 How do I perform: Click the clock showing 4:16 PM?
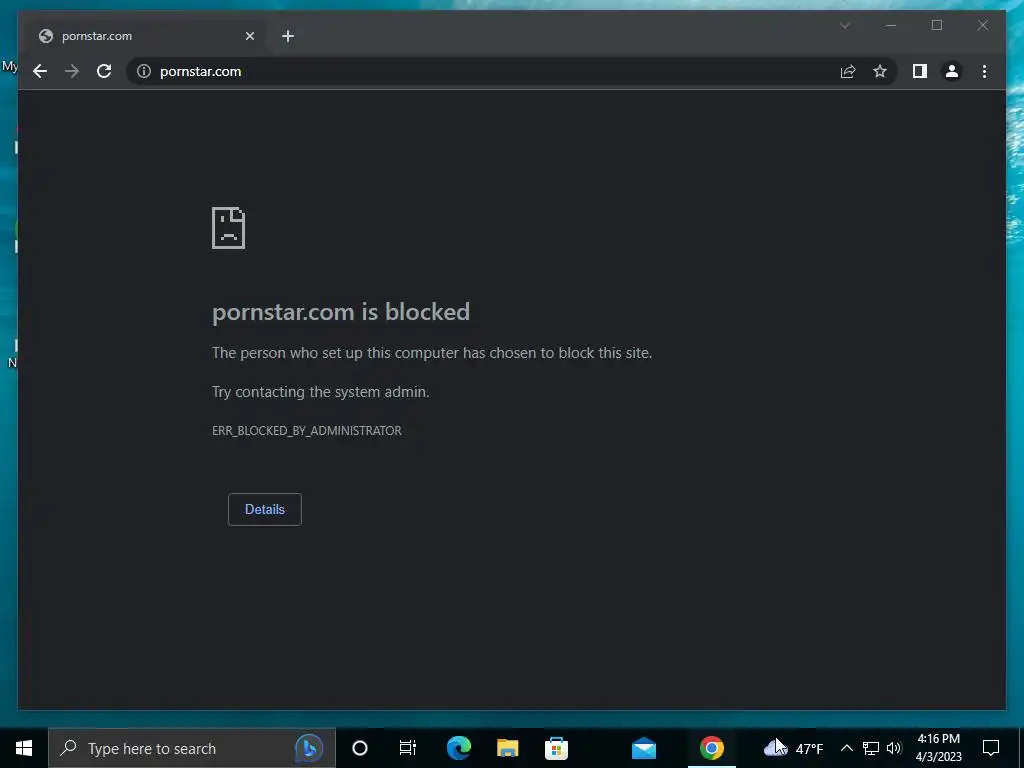tap(938, 748)
